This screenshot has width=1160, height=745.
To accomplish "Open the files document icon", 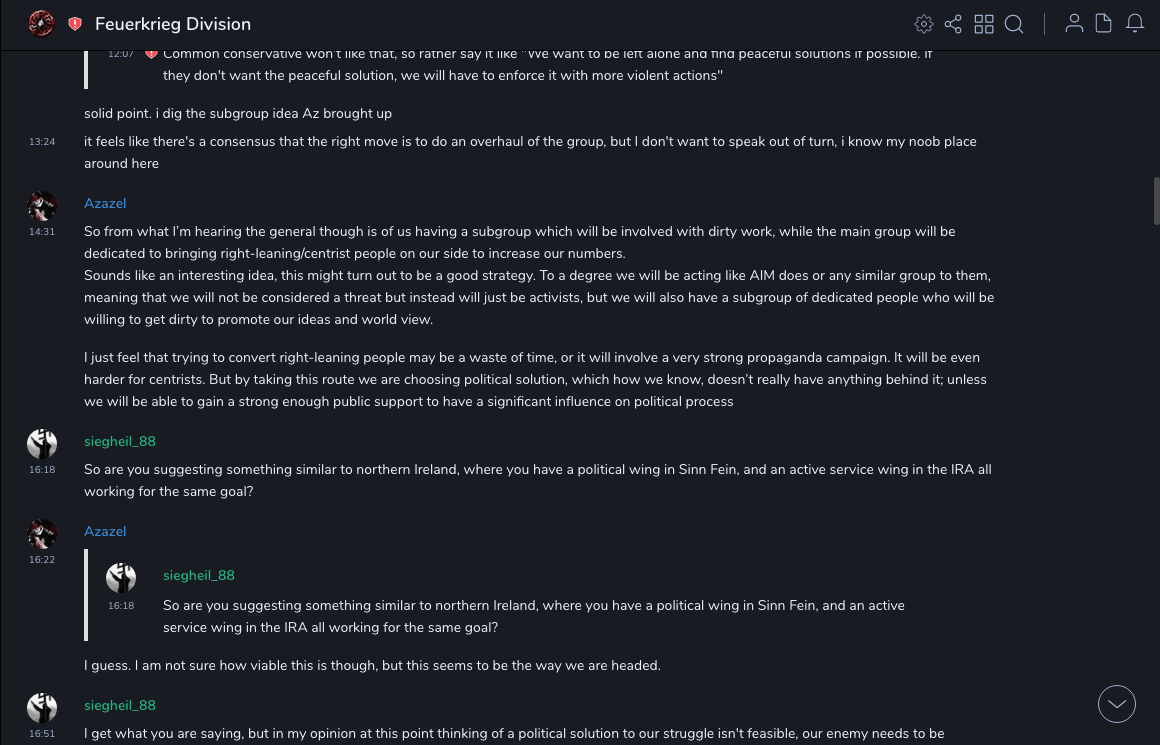I will pyautogui.click(x=1104, y=24).
